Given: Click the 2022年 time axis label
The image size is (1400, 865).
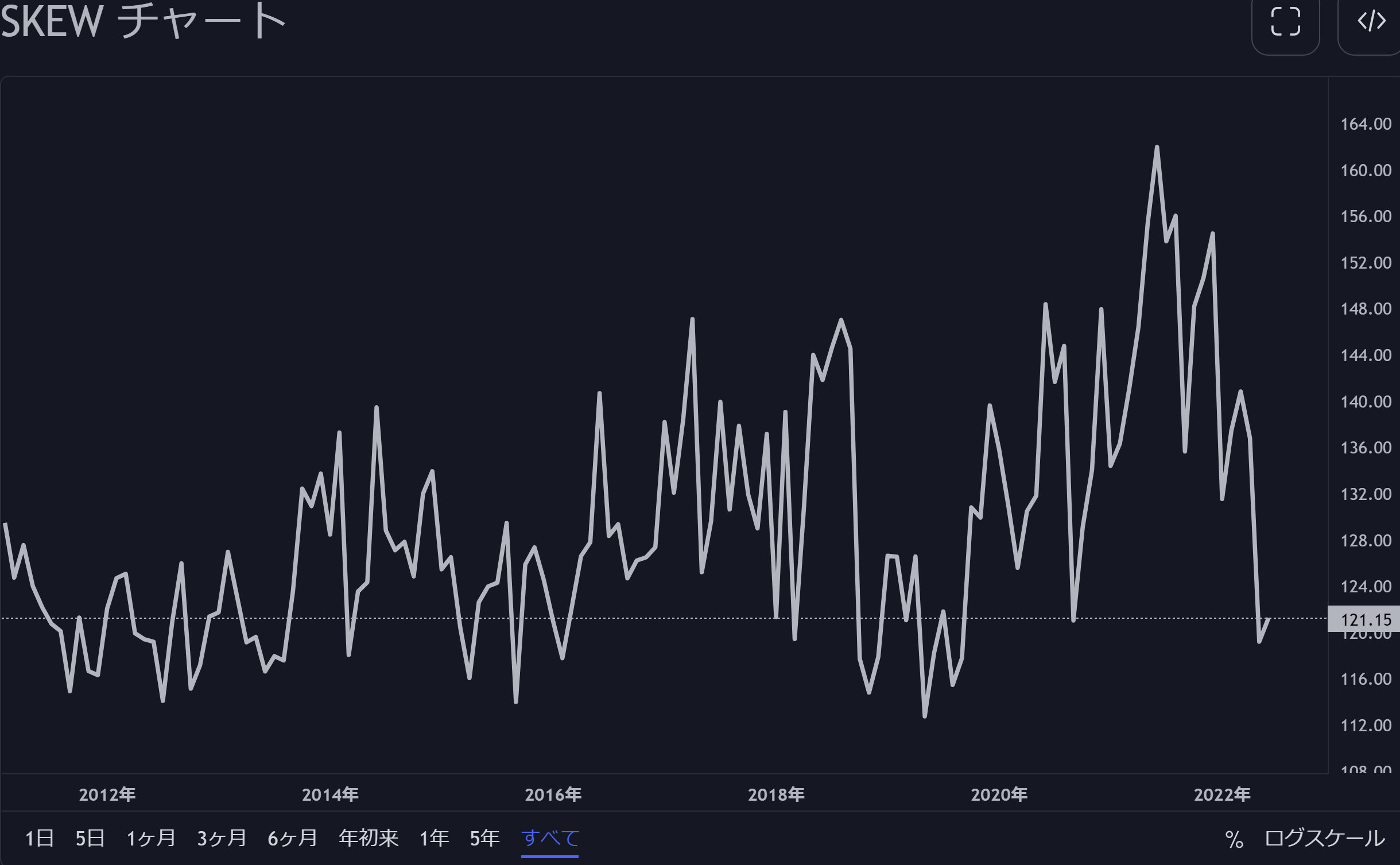Looking at the screenshot, I should [x=1222, y=794].
